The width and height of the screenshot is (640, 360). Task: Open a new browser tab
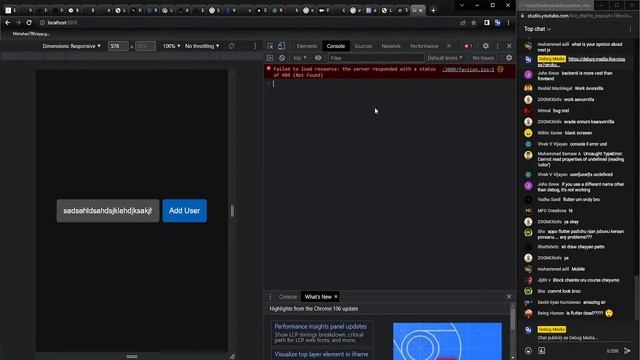click(x=433, y=10)
